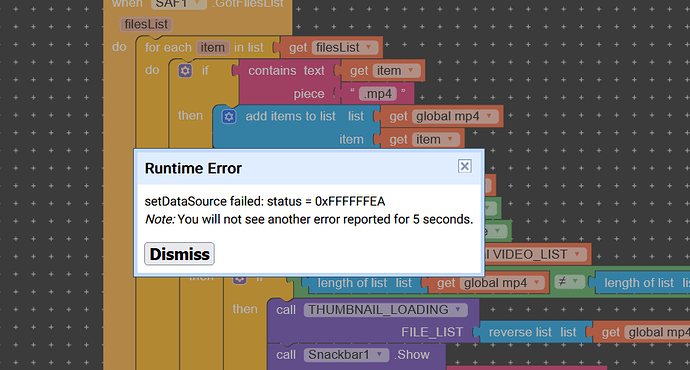Screen dimensions: 690x370
Task: Click the filesList parameter name
Action: [x=146, y=24]
